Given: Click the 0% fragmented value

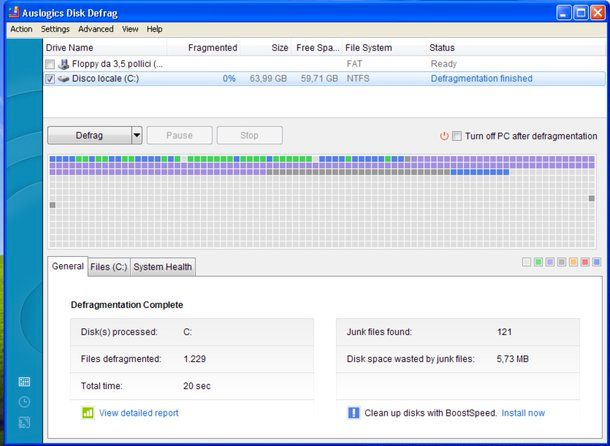Looking at the screenshot, I should pyautogui.click(x=229, y=79).
